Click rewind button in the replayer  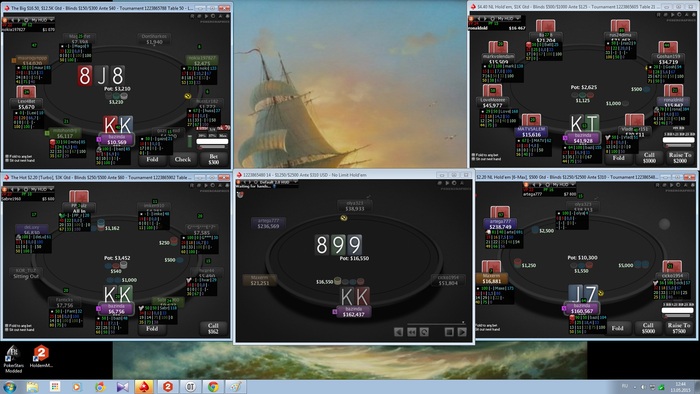[x=412, y=332]
